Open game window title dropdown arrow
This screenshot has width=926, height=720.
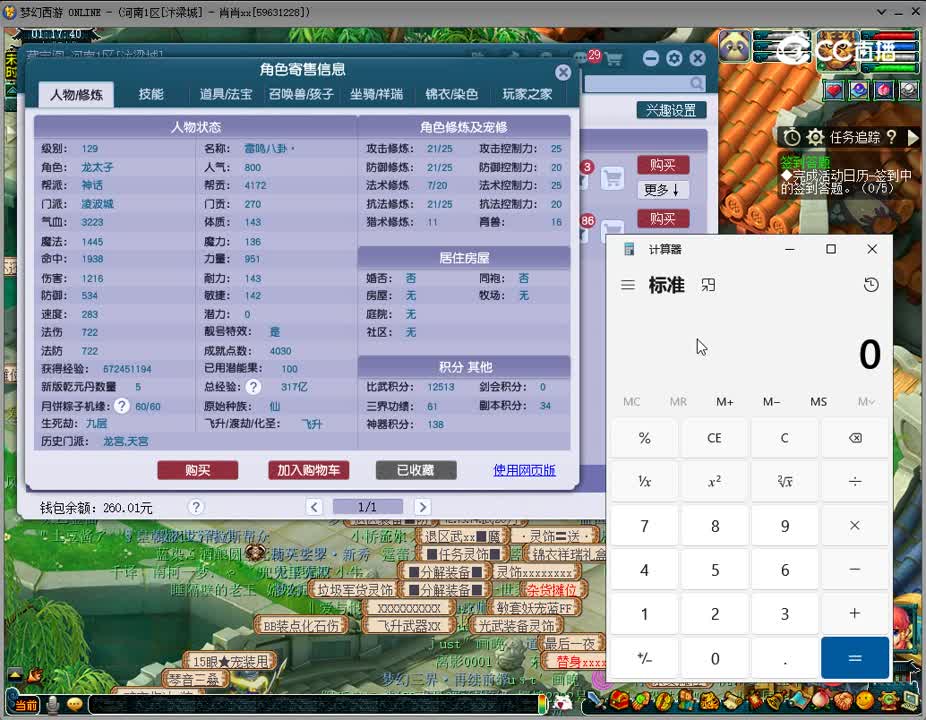click(x=881, y=12)
